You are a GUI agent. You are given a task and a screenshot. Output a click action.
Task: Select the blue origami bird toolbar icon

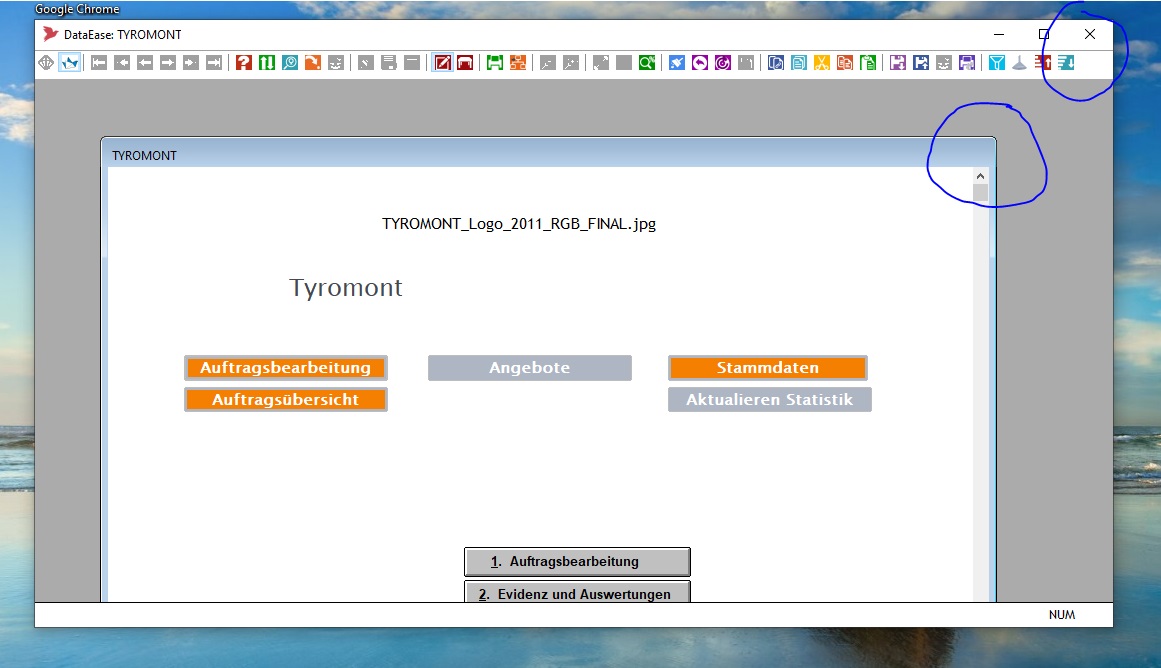pos(70,63)
